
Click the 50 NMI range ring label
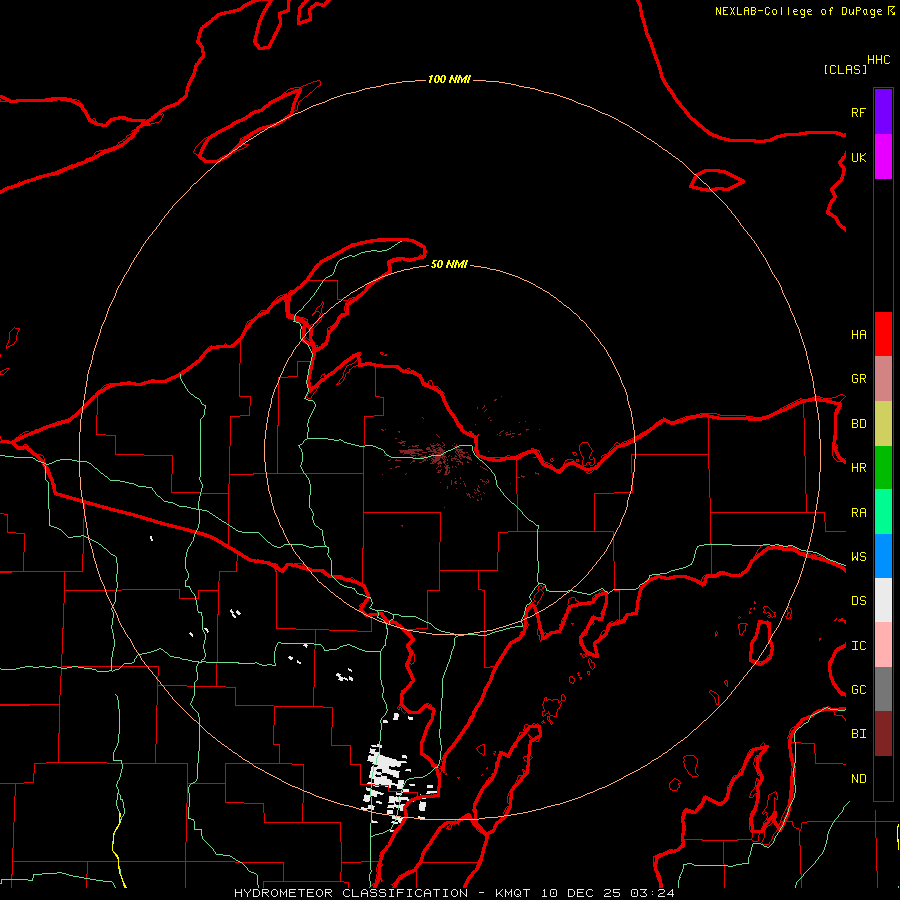449,264
